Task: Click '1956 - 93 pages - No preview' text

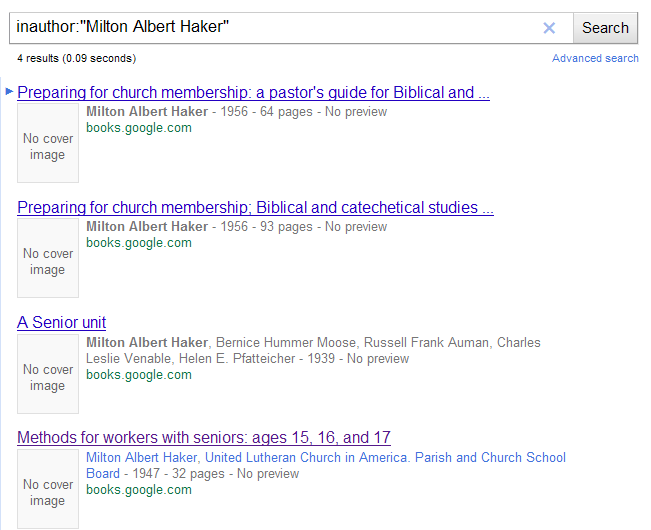Action: pyautogui.click(x=303, y=227)
